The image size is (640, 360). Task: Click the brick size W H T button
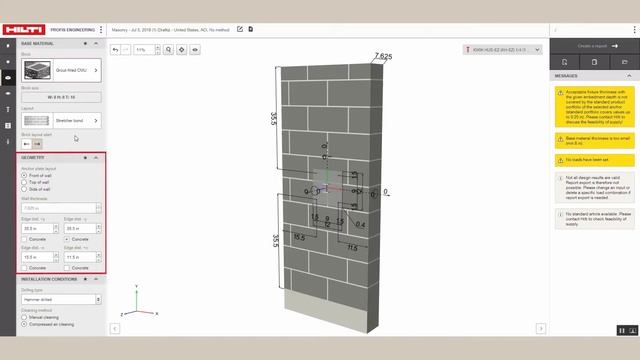(x=61, y=97)
